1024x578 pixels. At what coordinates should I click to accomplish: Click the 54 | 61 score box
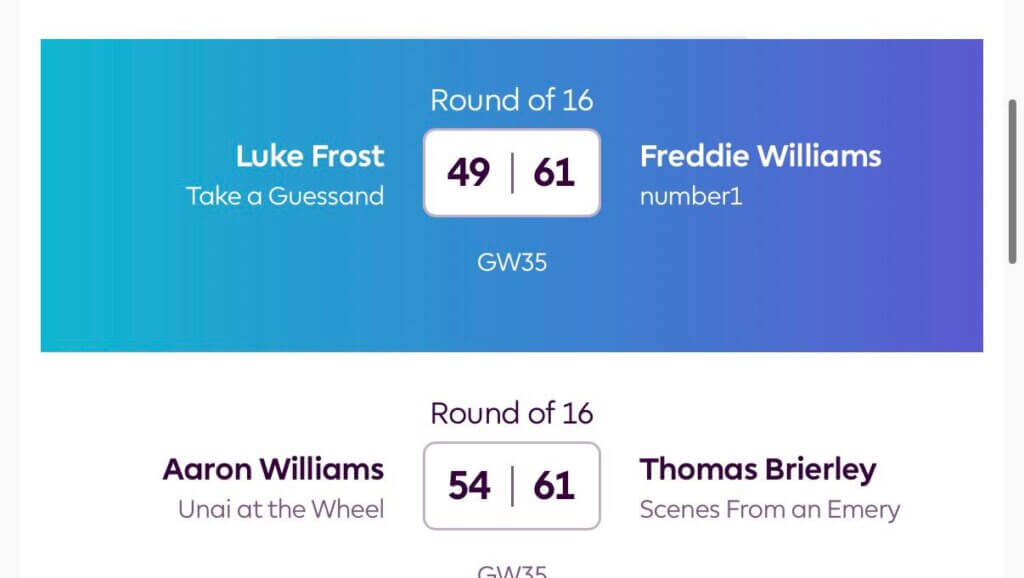(512, 486)
